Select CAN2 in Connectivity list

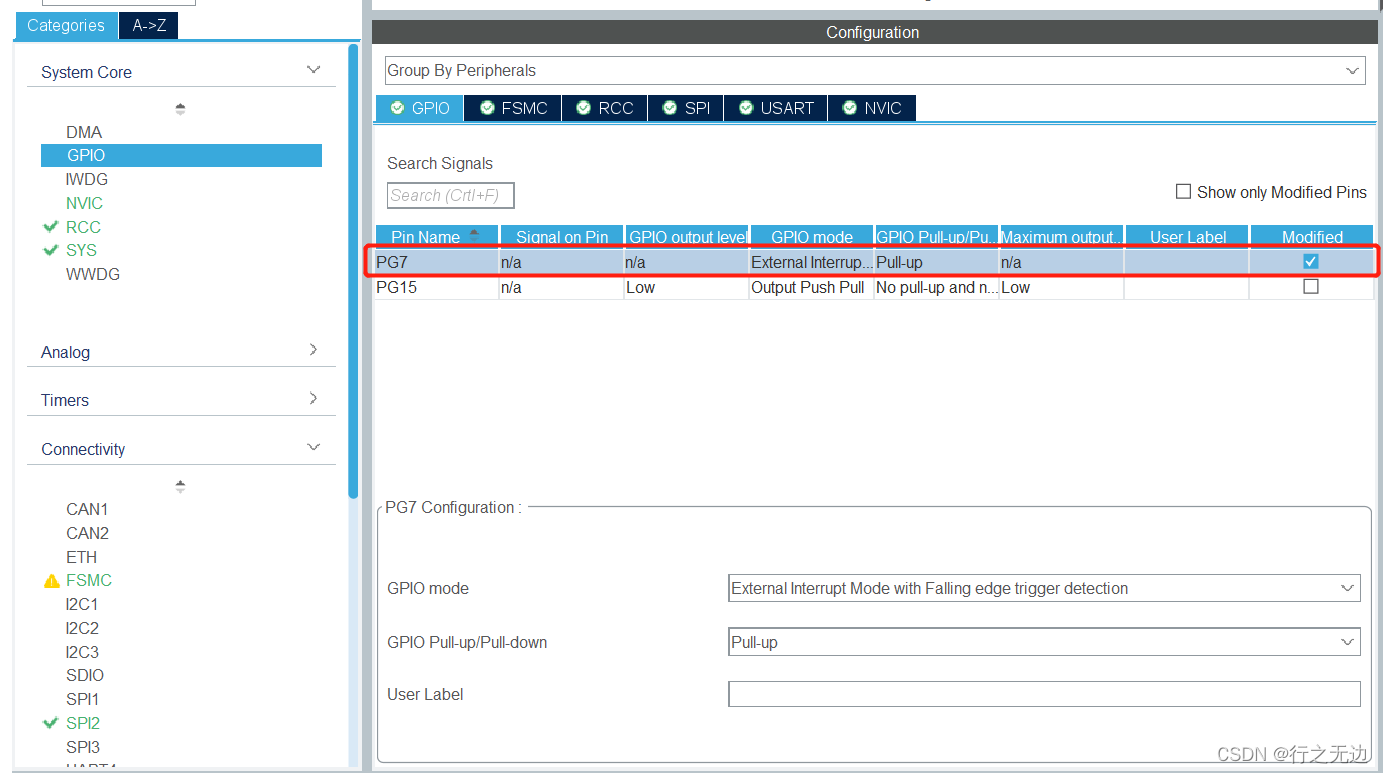pyautogui.click(x=87, y=533)
